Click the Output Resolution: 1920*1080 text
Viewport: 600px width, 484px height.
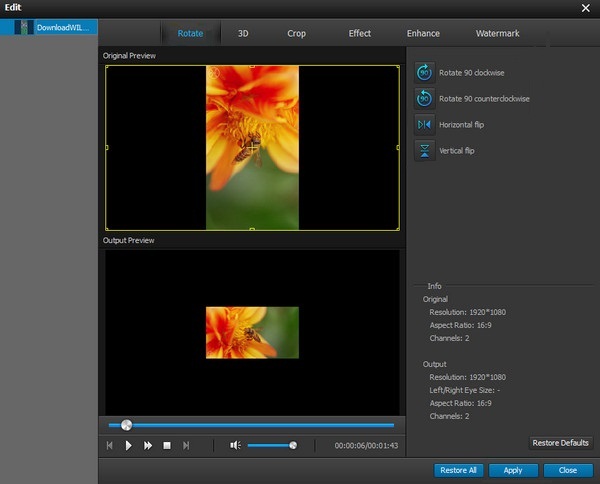pyautogui.click(x=468, y=377)
